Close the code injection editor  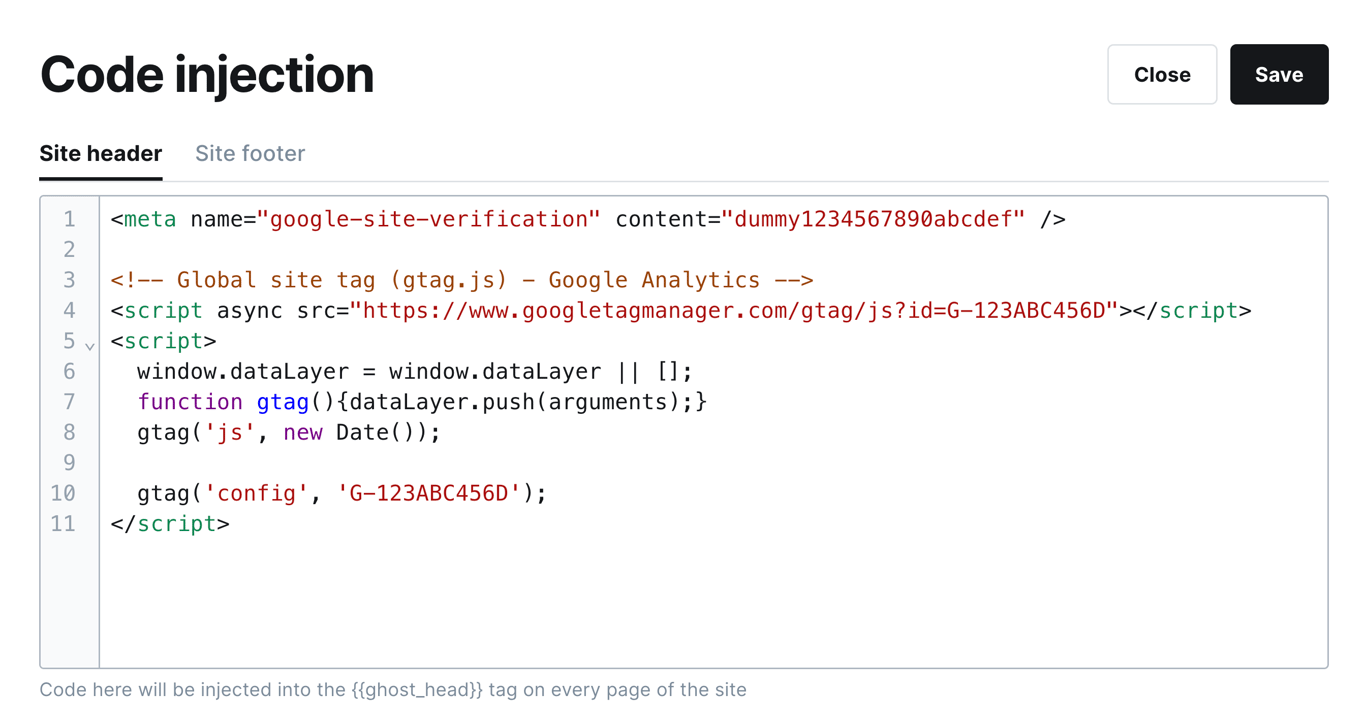pyautogui.click(x=1161, y=74)
